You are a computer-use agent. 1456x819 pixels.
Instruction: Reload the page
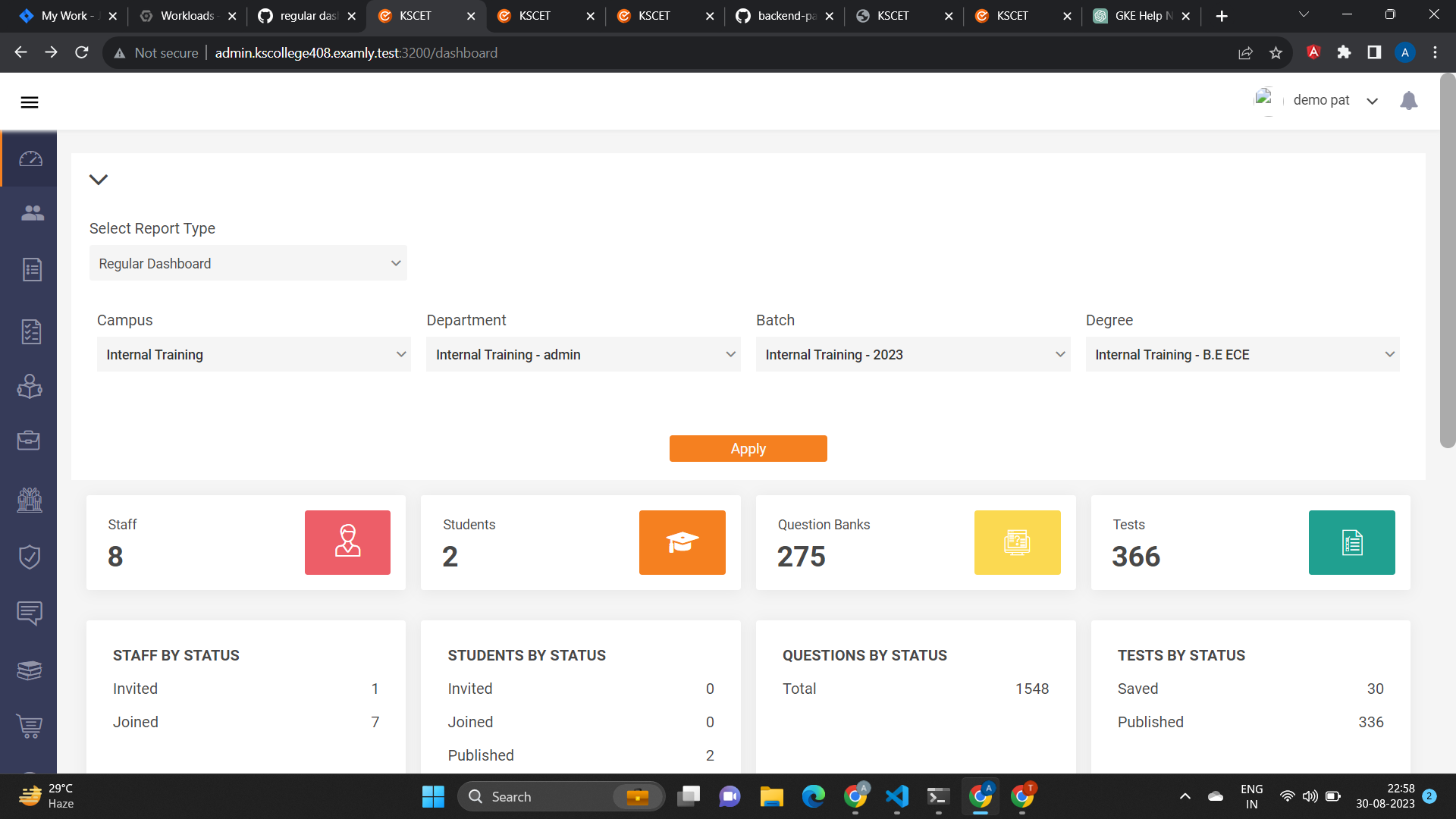(x=82, y=52)
